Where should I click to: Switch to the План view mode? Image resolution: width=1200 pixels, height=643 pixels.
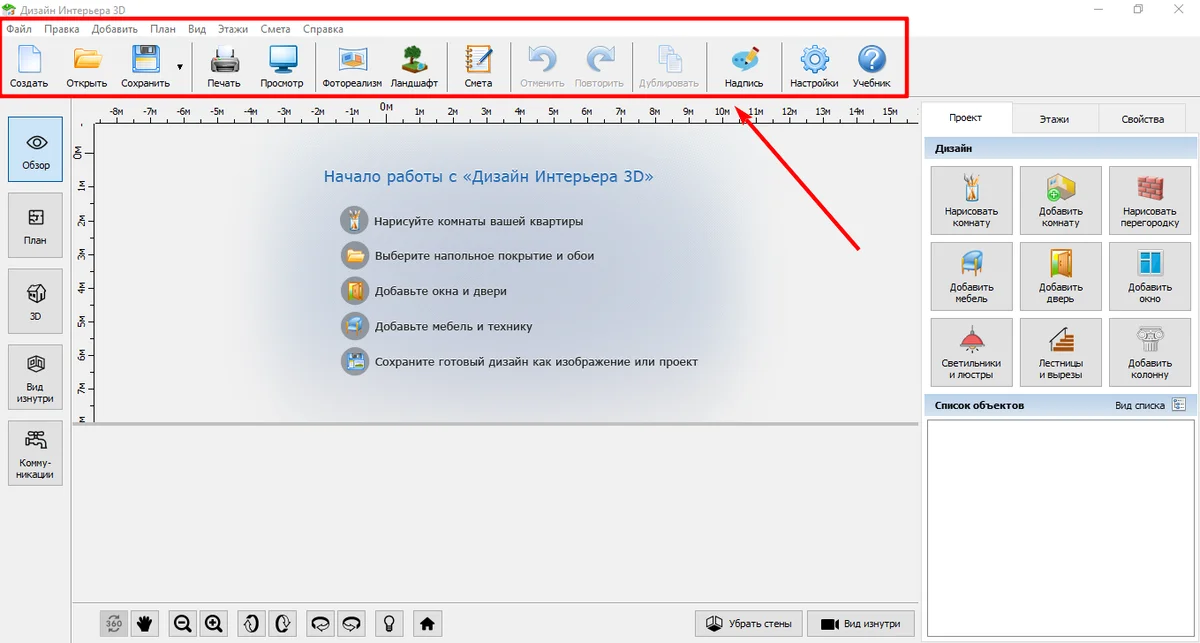pos(35,226)
